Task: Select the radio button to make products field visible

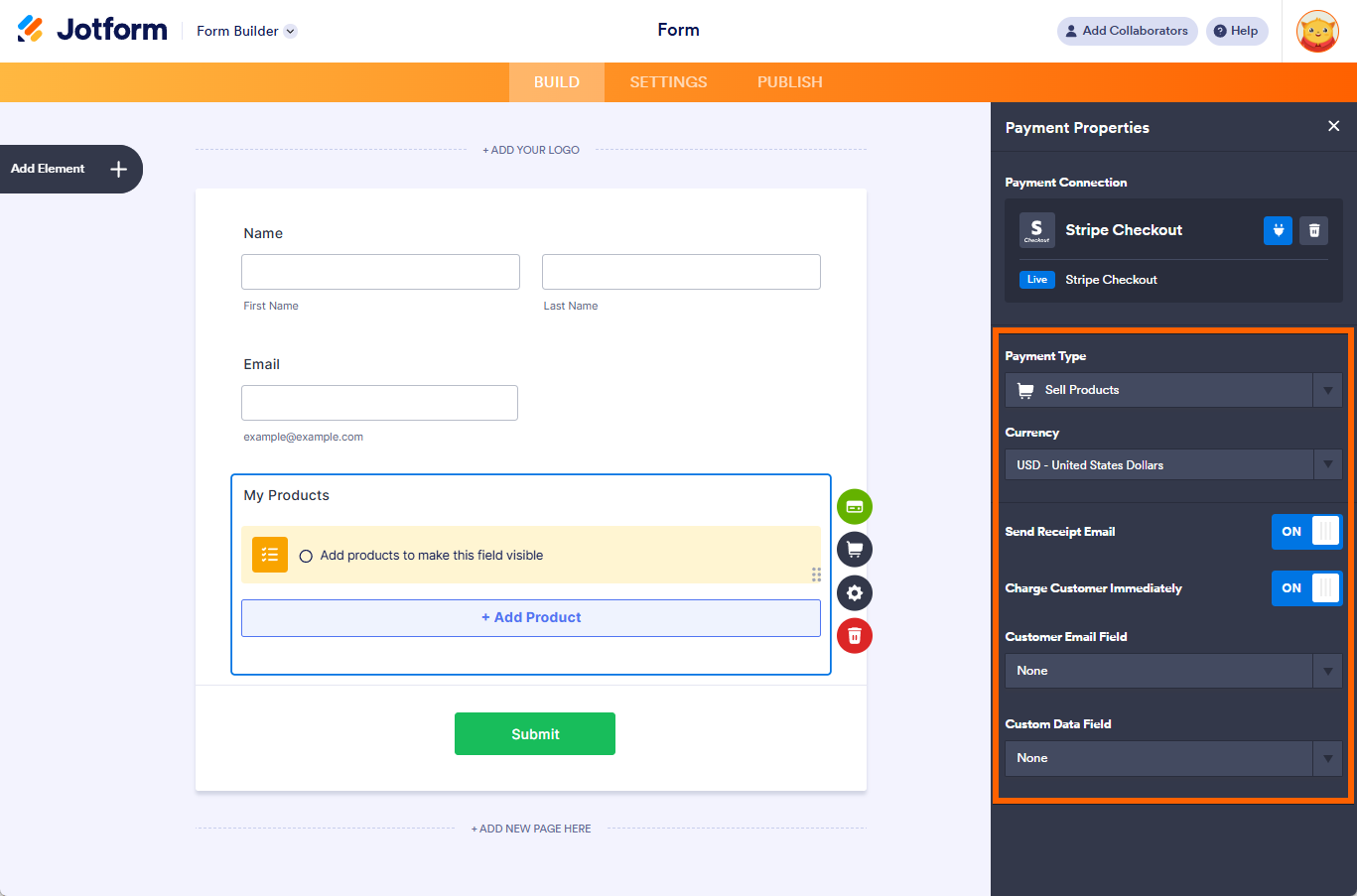Action: click(305, 556)
